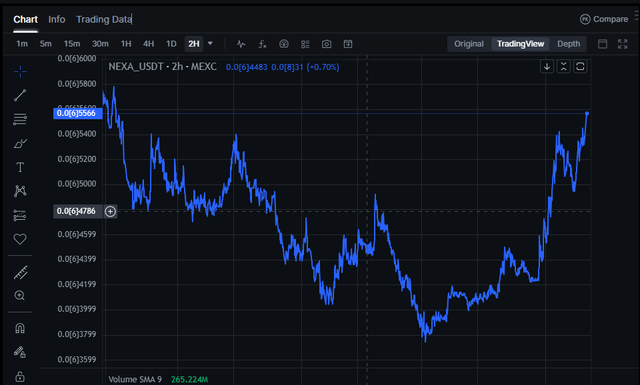
Task: Click the 0.0{6}6000 price axis label
Action: (x=77, y=58)
